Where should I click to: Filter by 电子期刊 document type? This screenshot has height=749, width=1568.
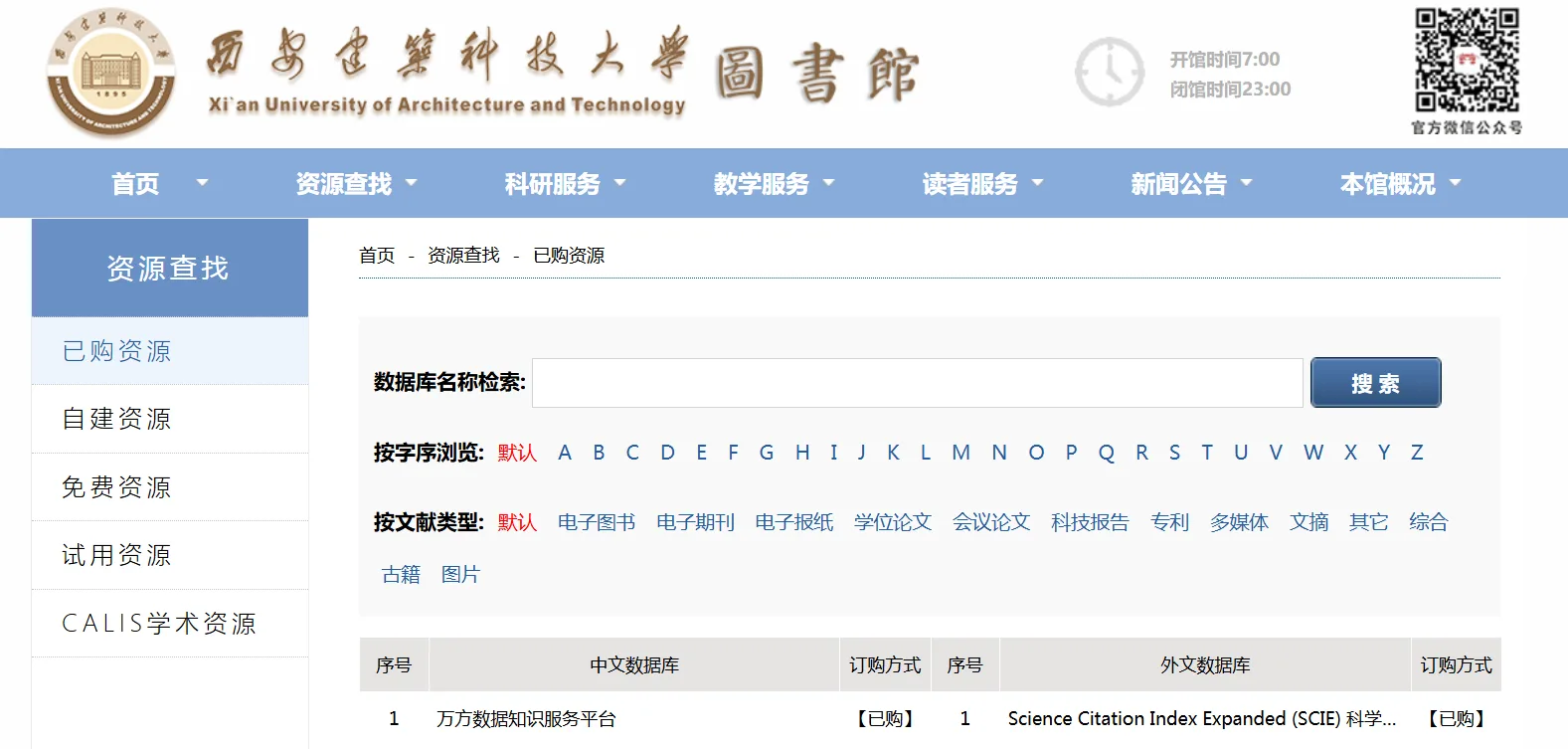pos(695,522)
